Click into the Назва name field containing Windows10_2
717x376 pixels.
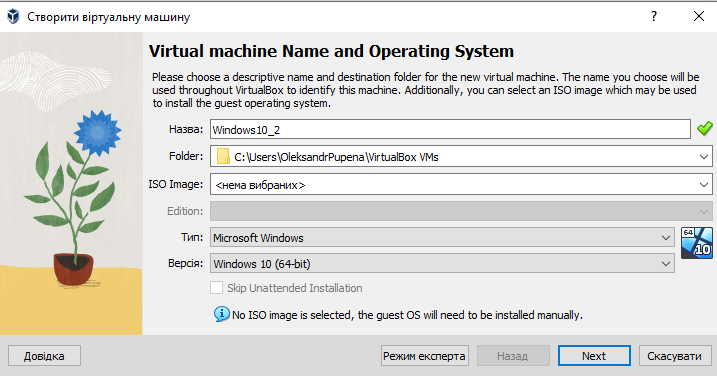450,129
